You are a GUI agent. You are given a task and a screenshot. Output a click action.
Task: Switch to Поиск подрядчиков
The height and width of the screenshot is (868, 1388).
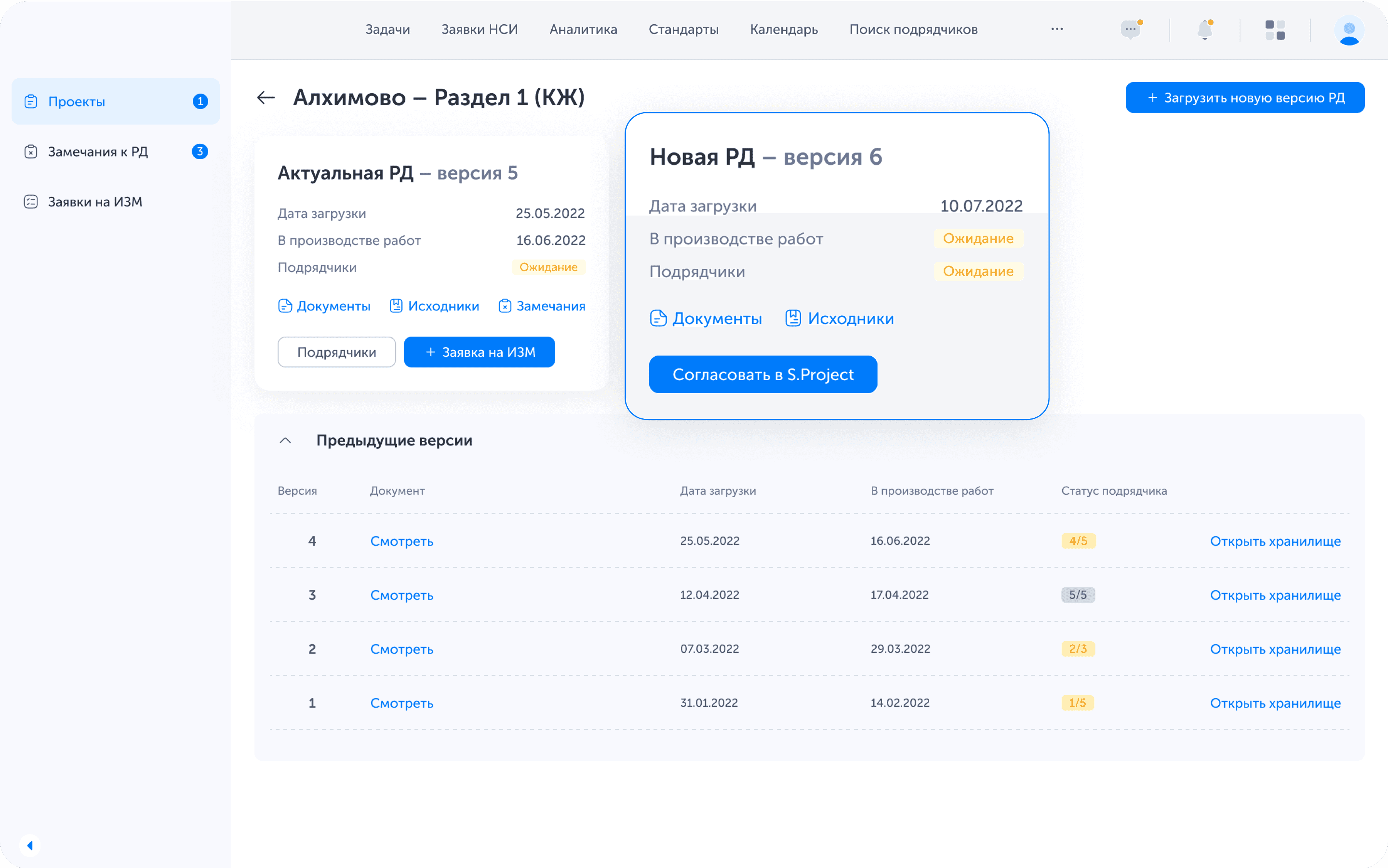pos(913,29)
